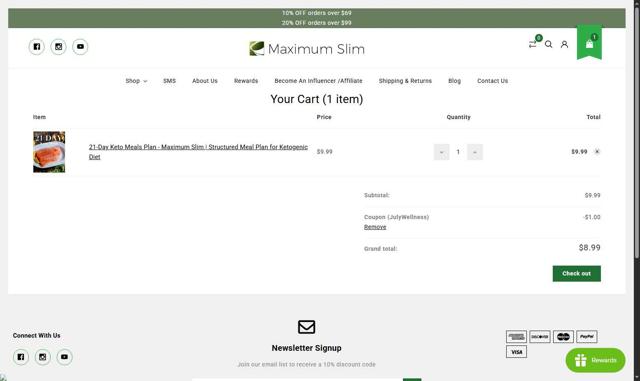Open the header Facebook icon

pyautogui.click(x=37, y=47)
